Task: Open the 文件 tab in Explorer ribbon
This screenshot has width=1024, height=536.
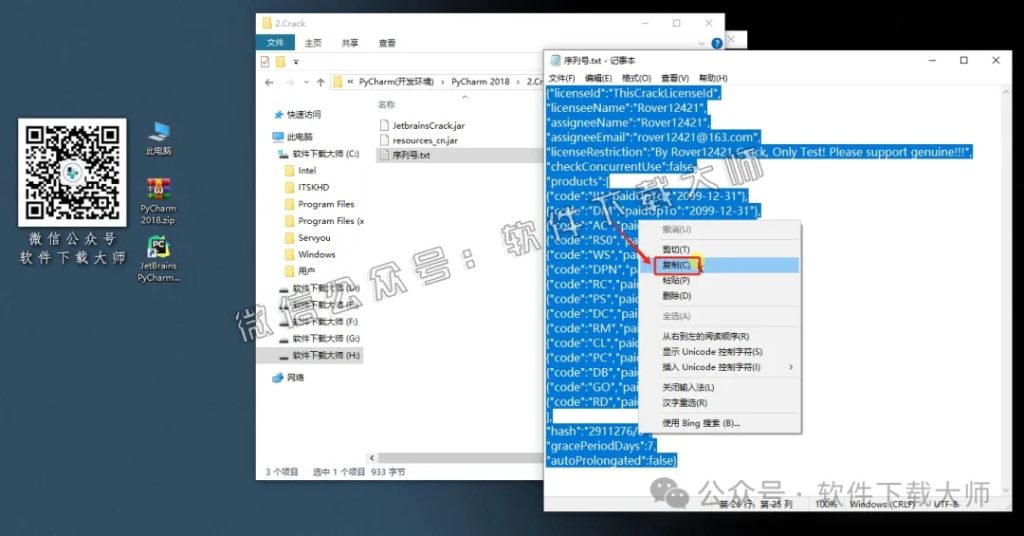Action: click(x=275, y=42)
